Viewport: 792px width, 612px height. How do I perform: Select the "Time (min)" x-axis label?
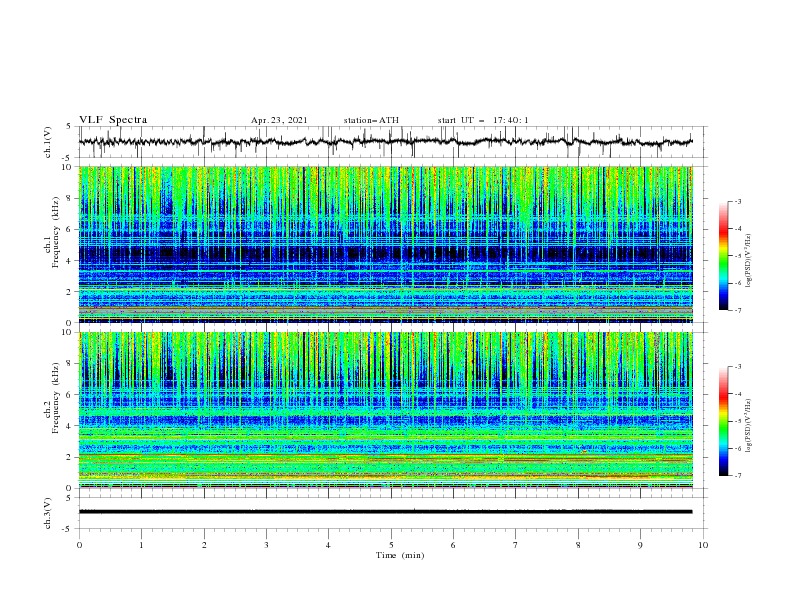pyautogui.click(x=400, y=555)
